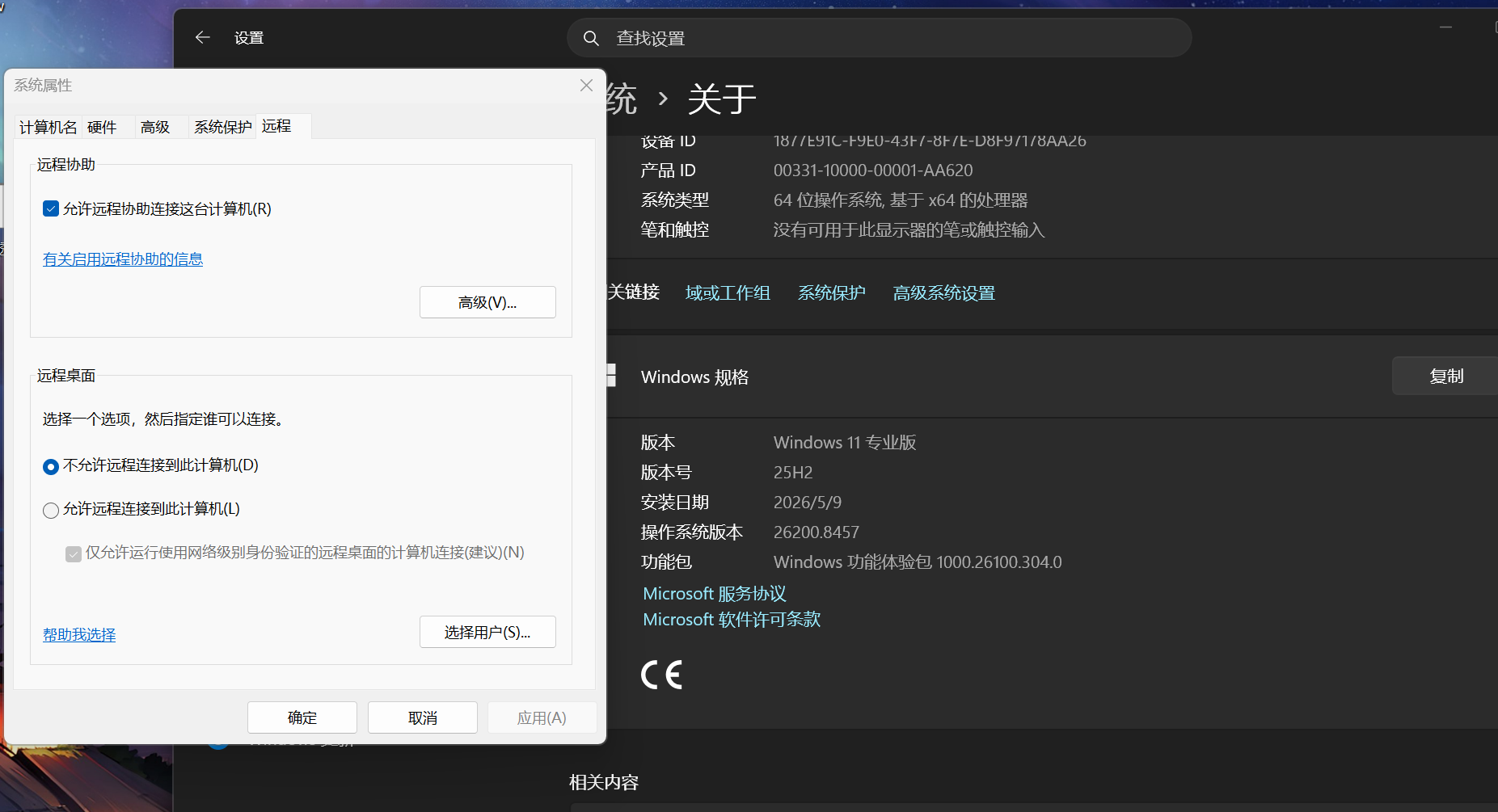The width and height of the screenshot is (1498, 812).
Task: Select the 远程 tab
Action: click(283, 126)
